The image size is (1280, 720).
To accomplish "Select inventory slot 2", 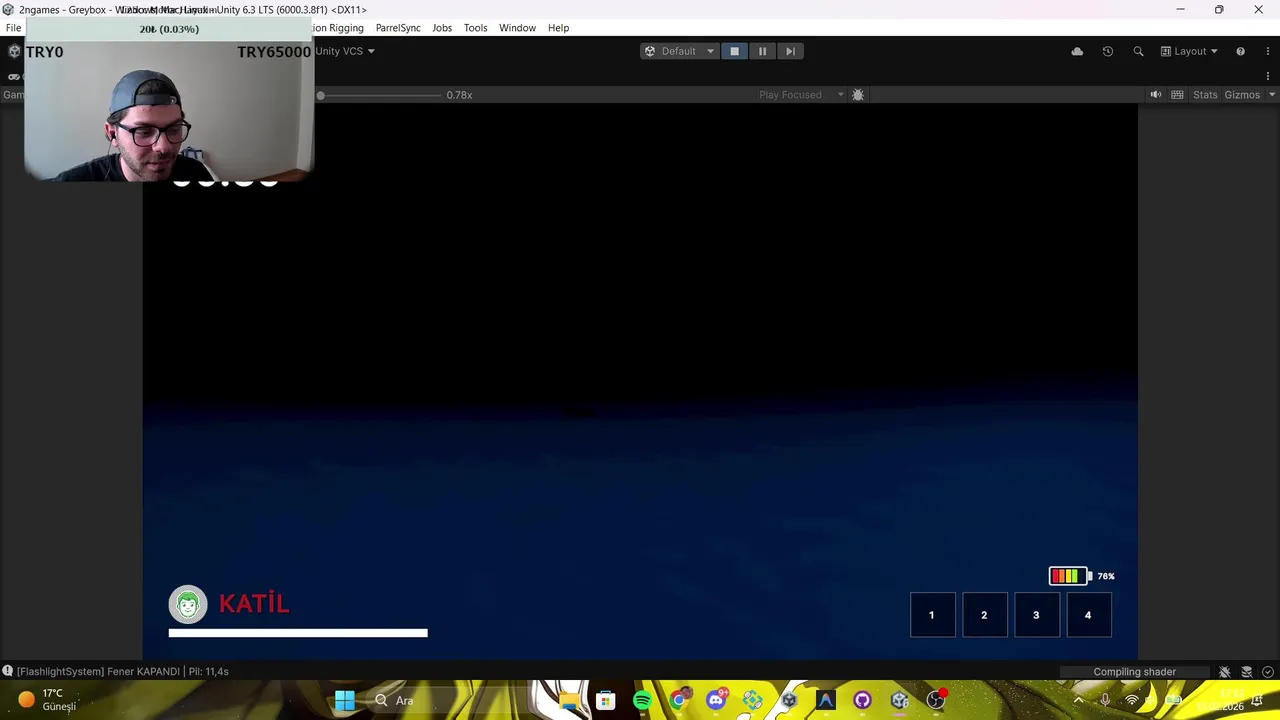I will (x=984, y=615).
